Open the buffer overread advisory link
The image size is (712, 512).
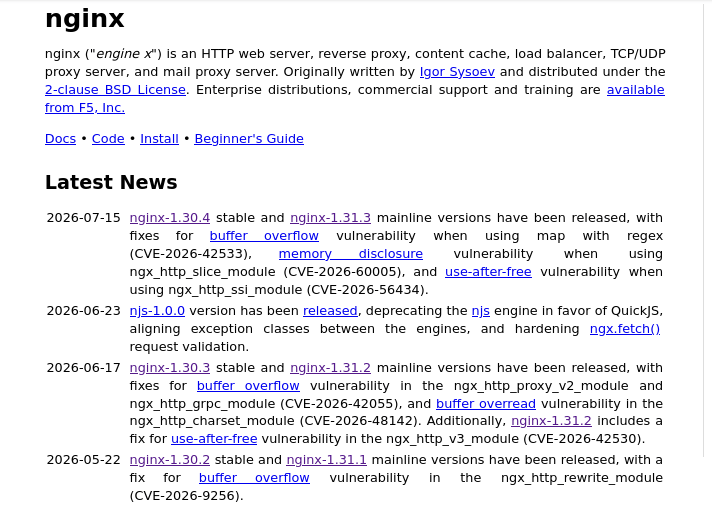pyautogui.click(x=486, y=404)
